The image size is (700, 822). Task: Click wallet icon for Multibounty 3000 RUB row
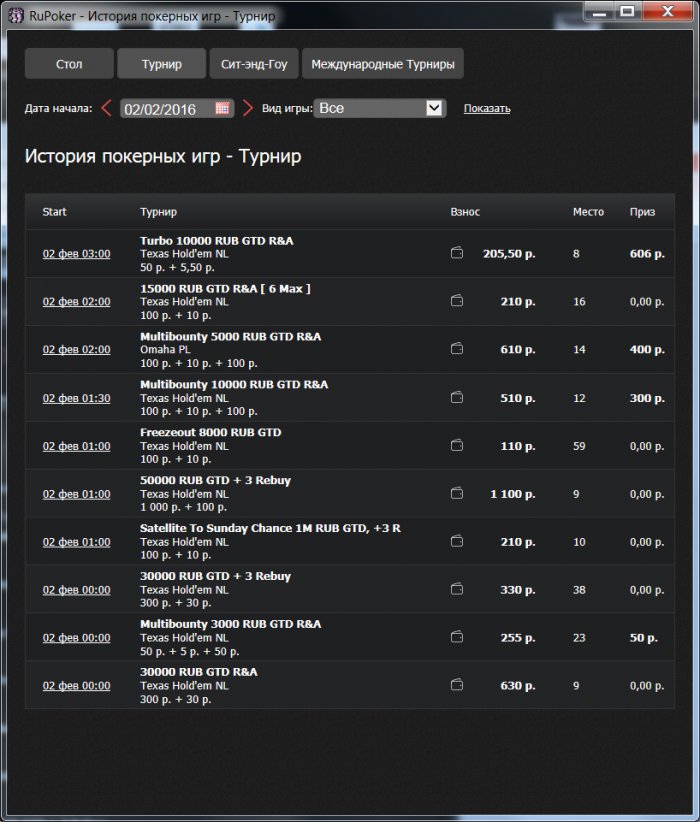tap(457, 637)
